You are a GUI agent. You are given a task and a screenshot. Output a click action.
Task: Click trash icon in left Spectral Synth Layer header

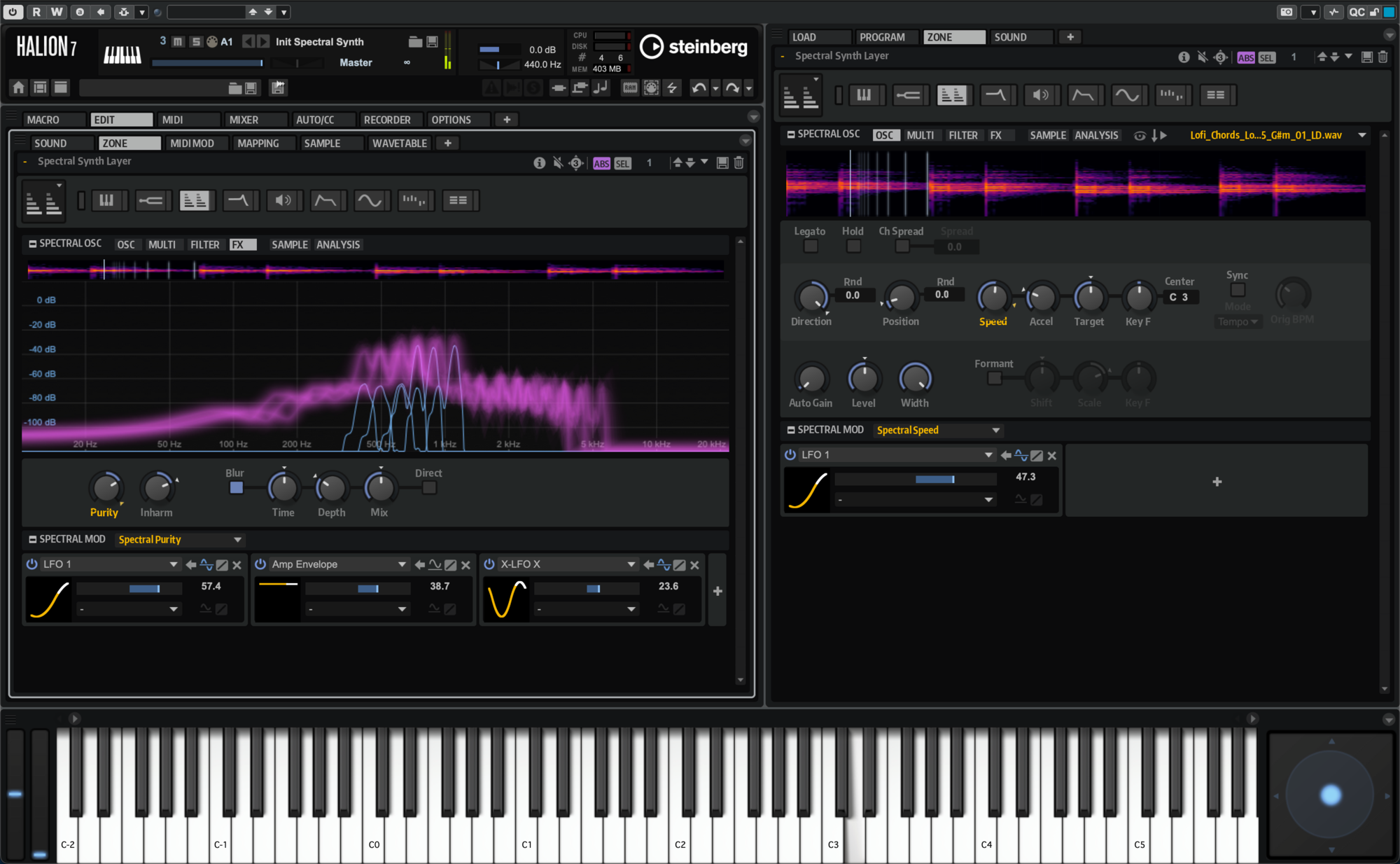(738, 163)
